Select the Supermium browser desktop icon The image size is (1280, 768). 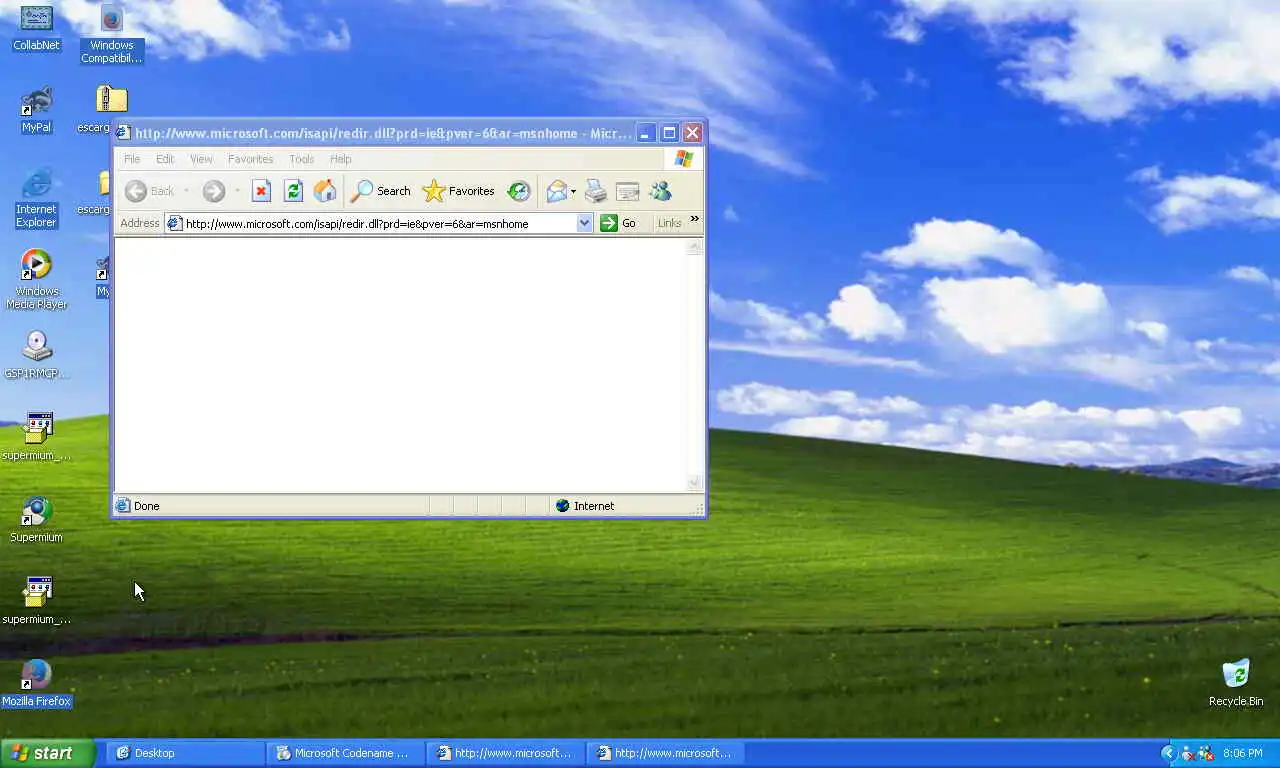pos(36,520)
